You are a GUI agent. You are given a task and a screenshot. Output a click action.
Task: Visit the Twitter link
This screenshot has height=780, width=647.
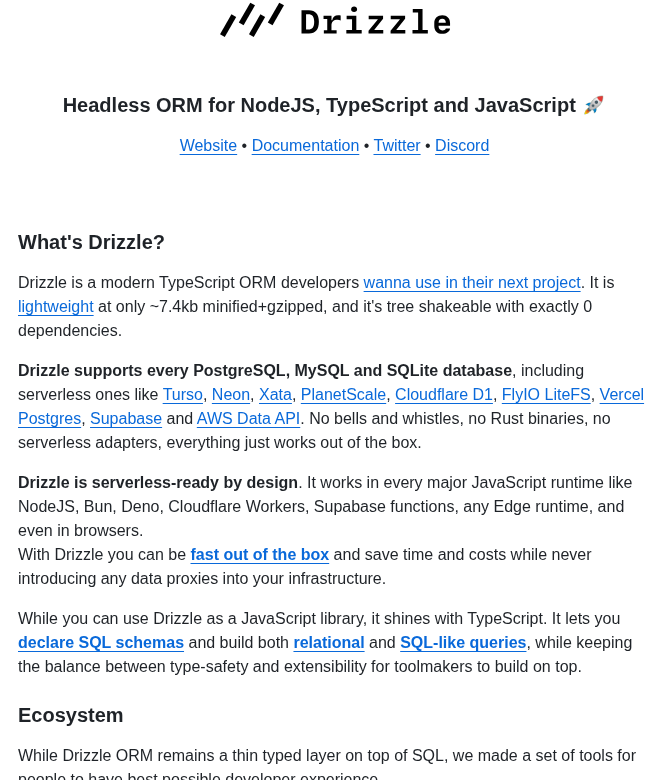[x=397, y=146]
